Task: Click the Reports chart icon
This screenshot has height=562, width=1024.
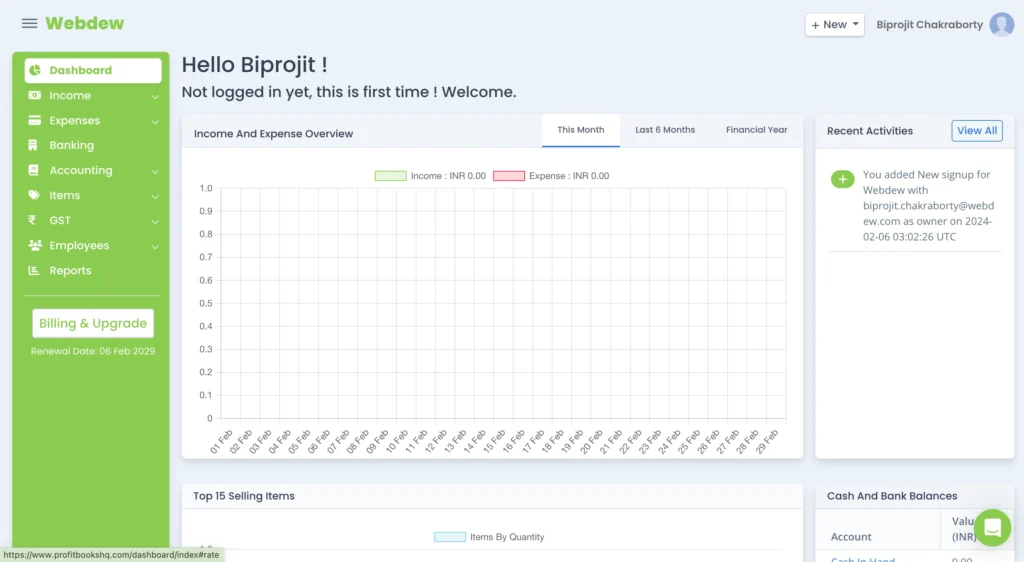Action: (x=34, y=270)
